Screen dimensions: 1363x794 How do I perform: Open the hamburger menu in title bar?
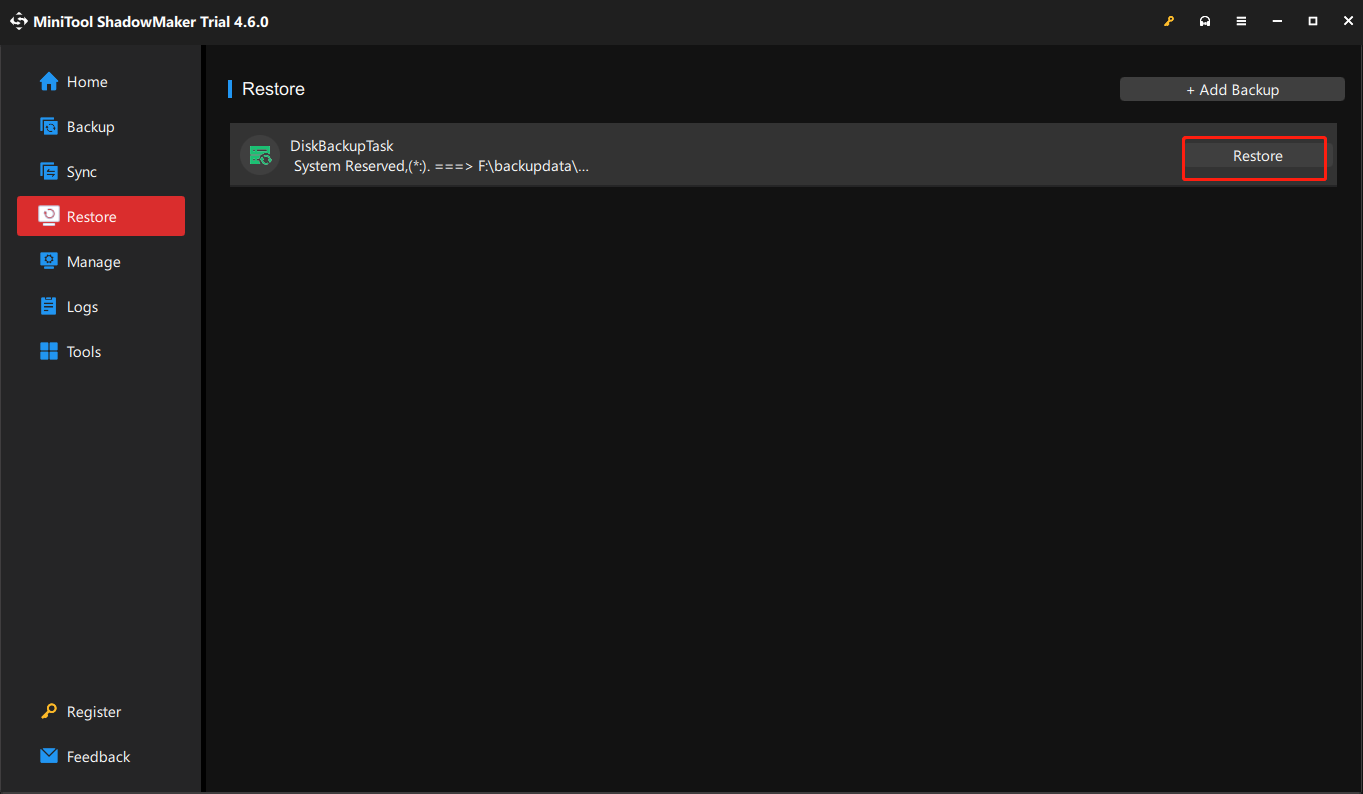click(1241, 21)
